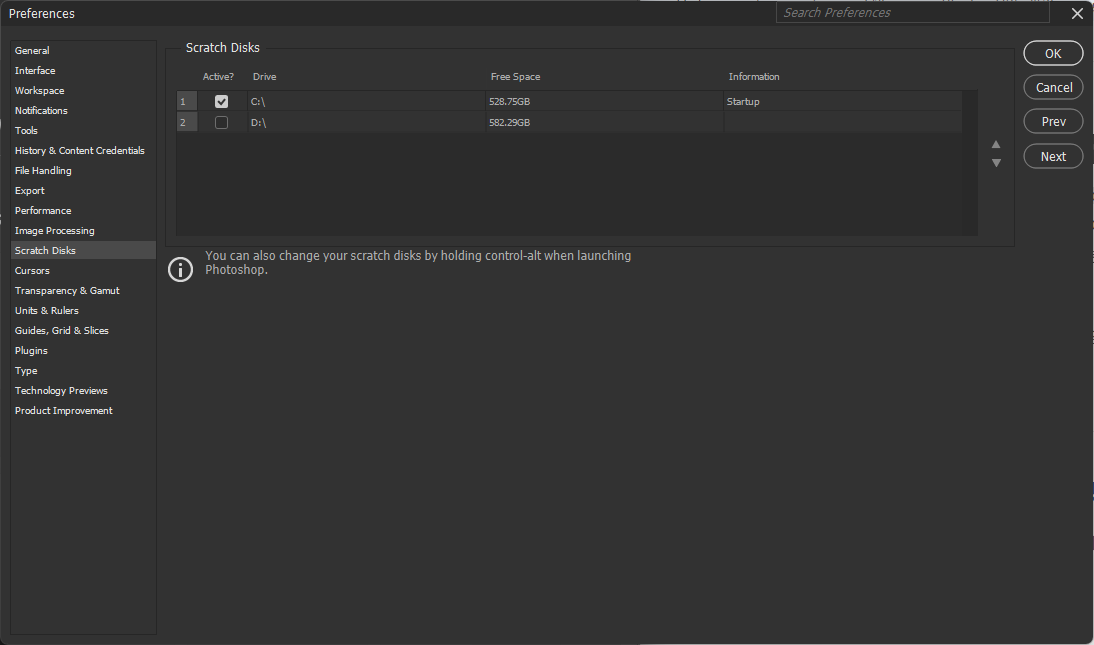This screenshot has width=1094, height=645.
Task: Show Guides, Grid & Slices preferences
Action: point(62,331)
